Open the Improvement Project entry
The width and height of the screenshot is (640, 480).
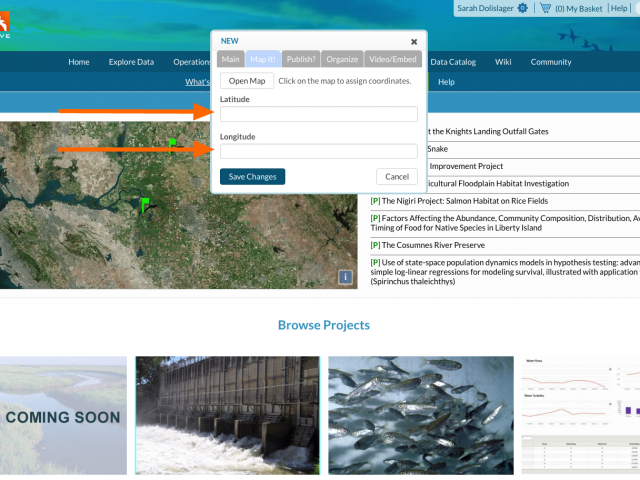point(466,166)
